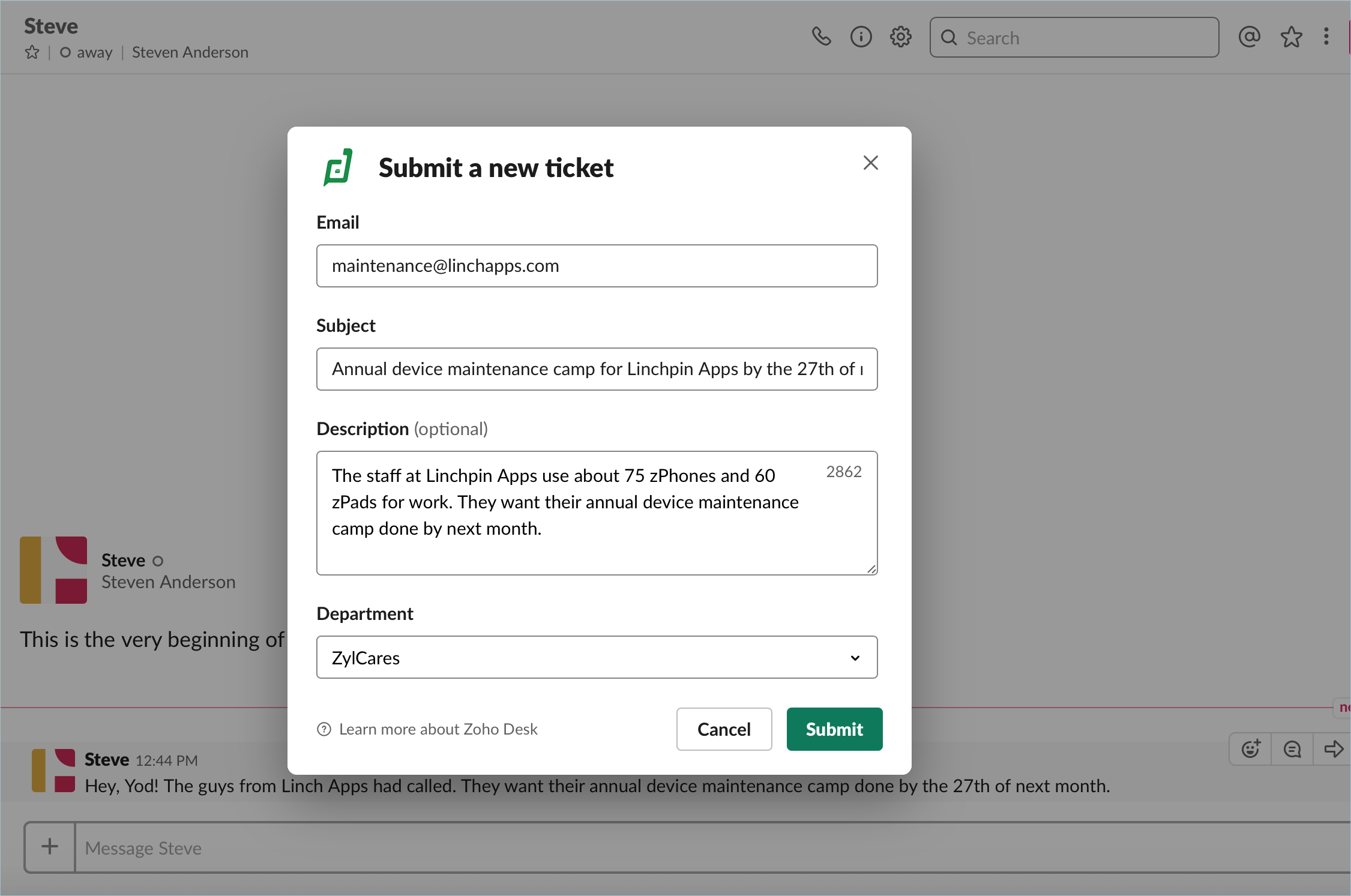Click the plus attachment button beside message box
This screenshot has height=896, width=1351.
[50, 847]
